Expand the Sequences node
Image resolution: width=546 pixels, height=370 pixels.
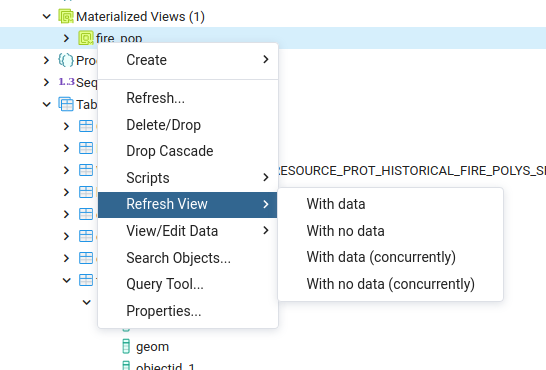[46, 82]
